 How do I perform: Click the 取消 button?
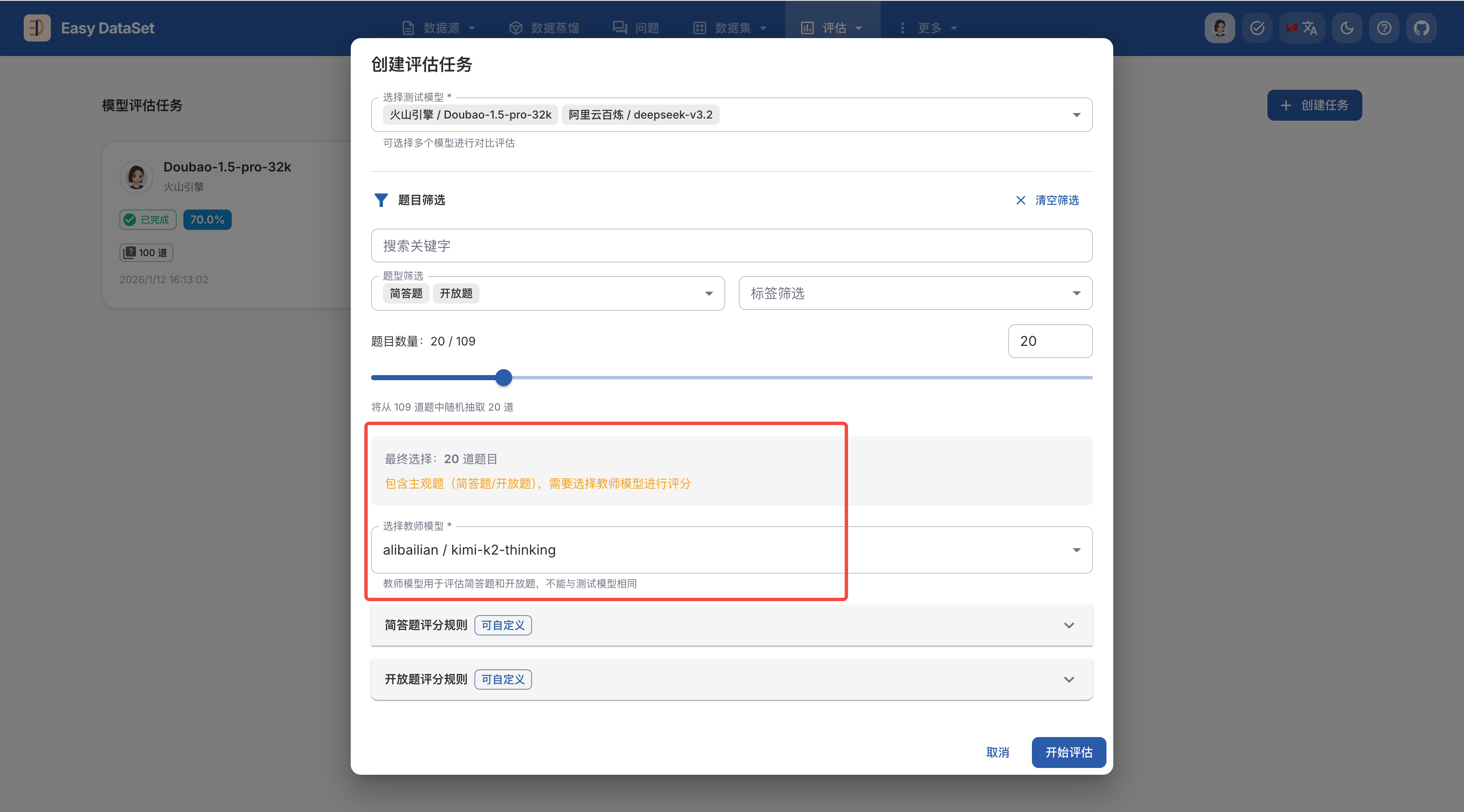998,752
